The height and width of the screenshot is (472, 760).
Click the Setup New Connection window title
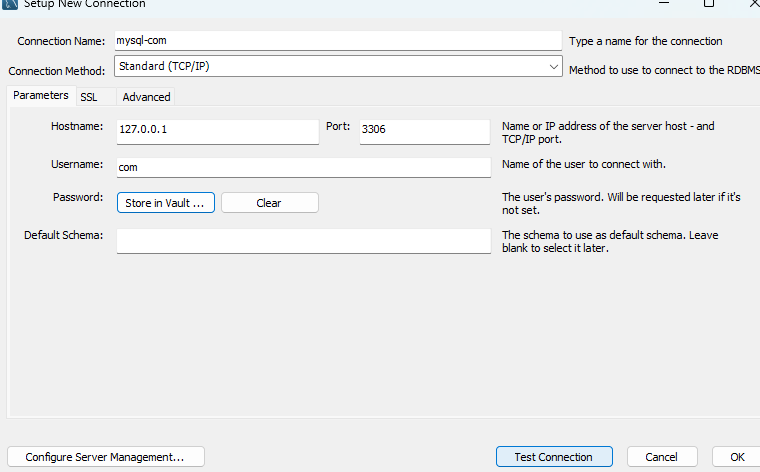pyautogui.click(x=84, y=4)
